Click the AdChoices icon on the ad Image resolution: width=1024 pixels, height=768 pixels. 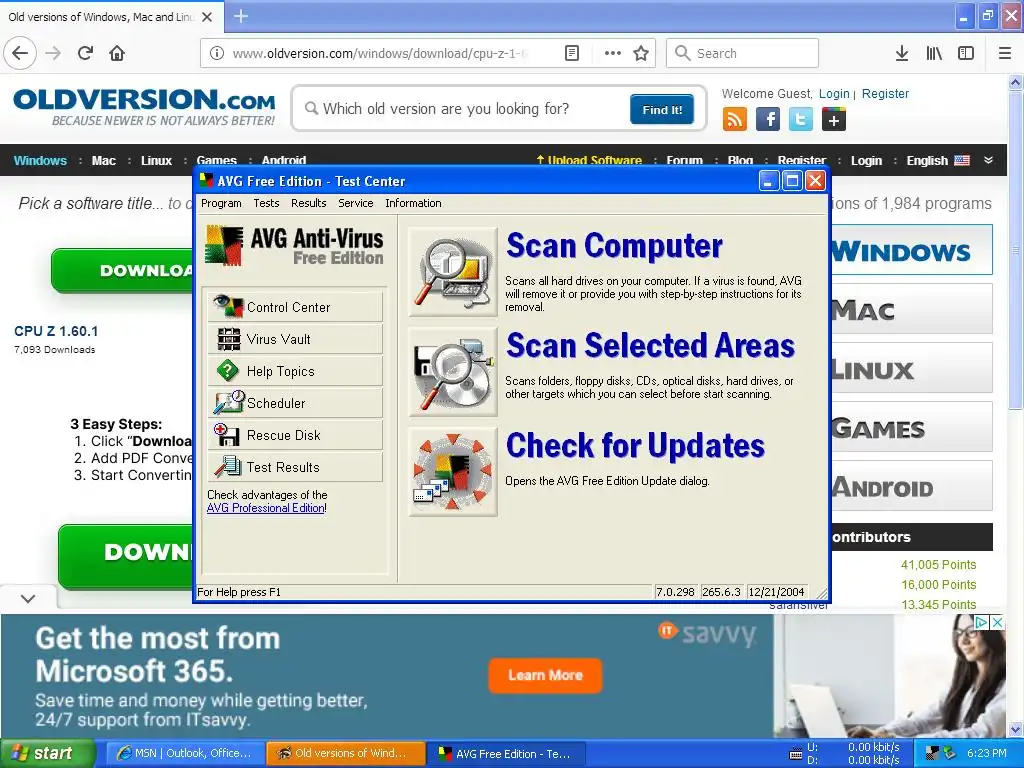981,622
